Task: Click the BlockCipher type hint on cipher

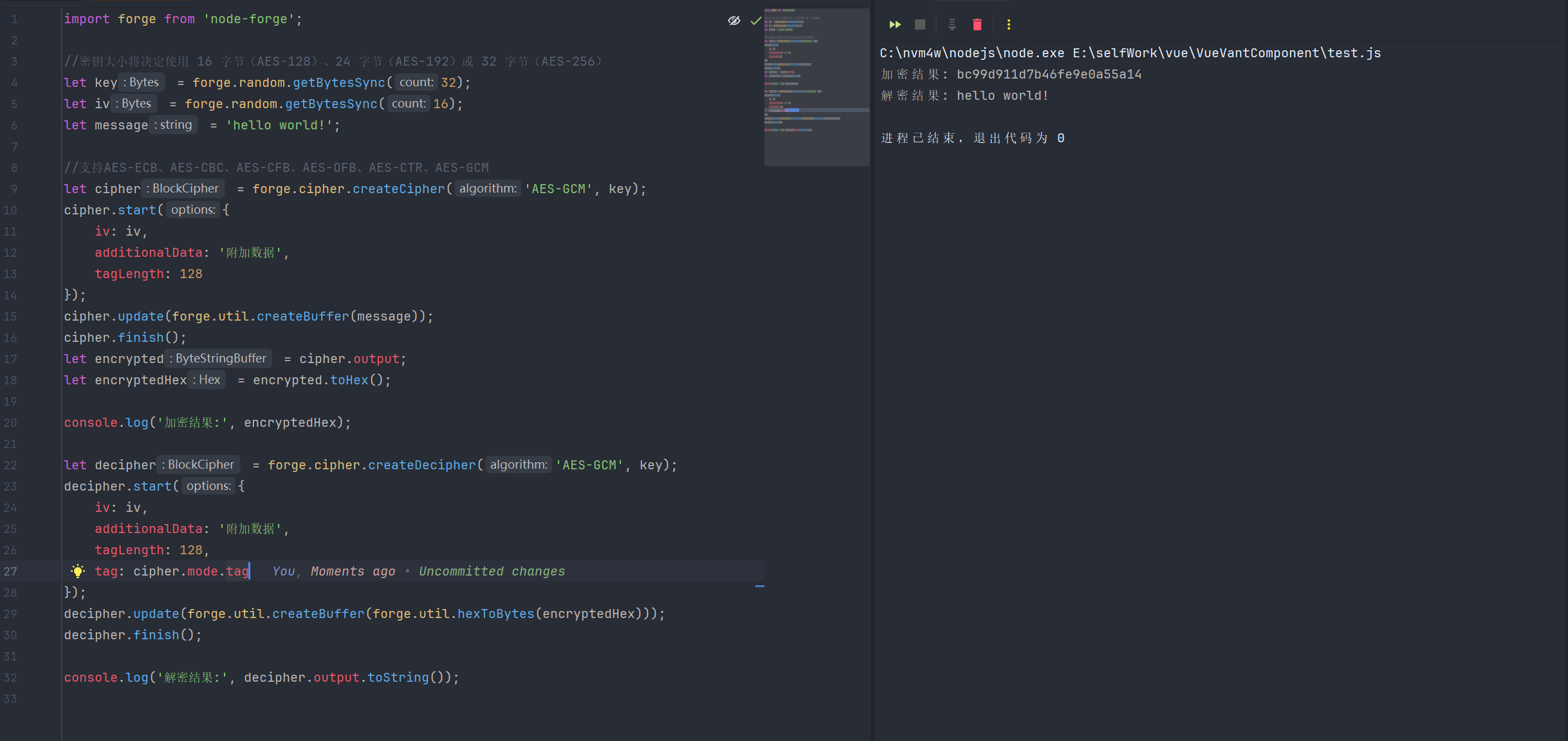Action: 185,189
